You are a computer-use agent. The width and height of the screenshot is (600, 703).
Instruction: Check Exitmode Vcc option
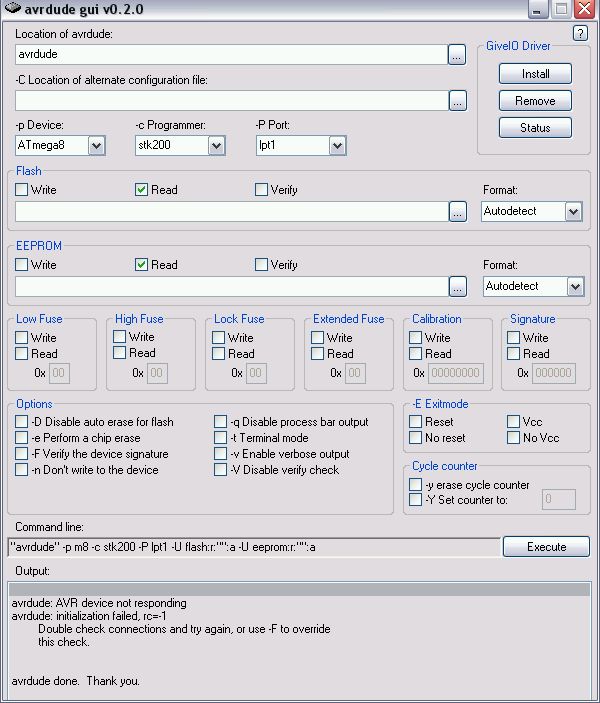(513, 421)
